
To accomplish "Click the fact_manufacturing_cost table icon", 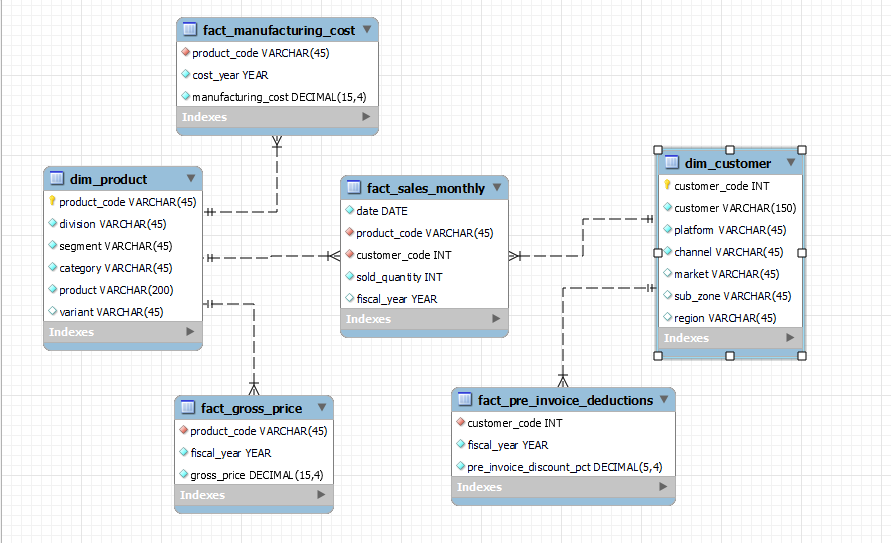I will click(189, 29).
